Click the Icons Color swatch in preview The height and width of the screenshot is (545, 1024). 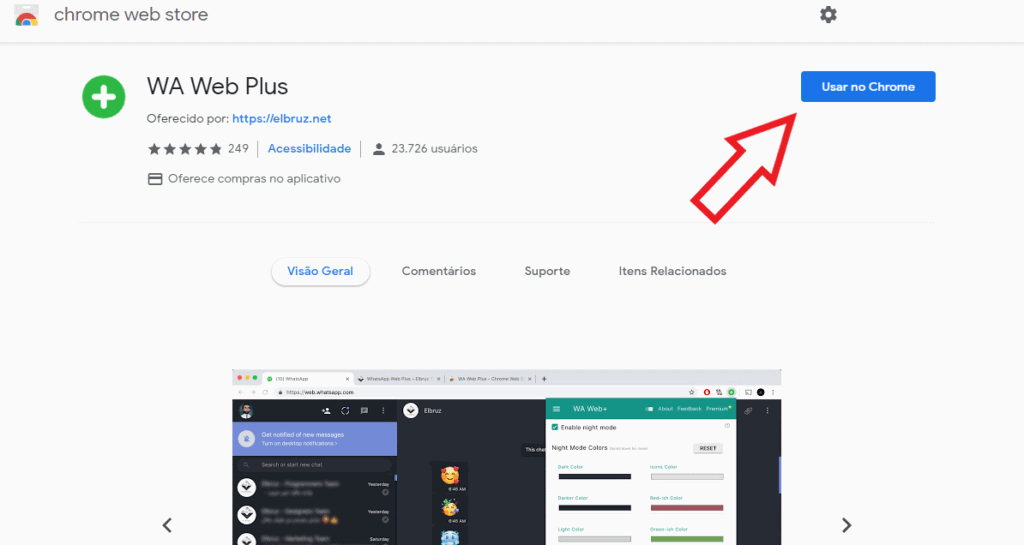[x=687, y=476]
